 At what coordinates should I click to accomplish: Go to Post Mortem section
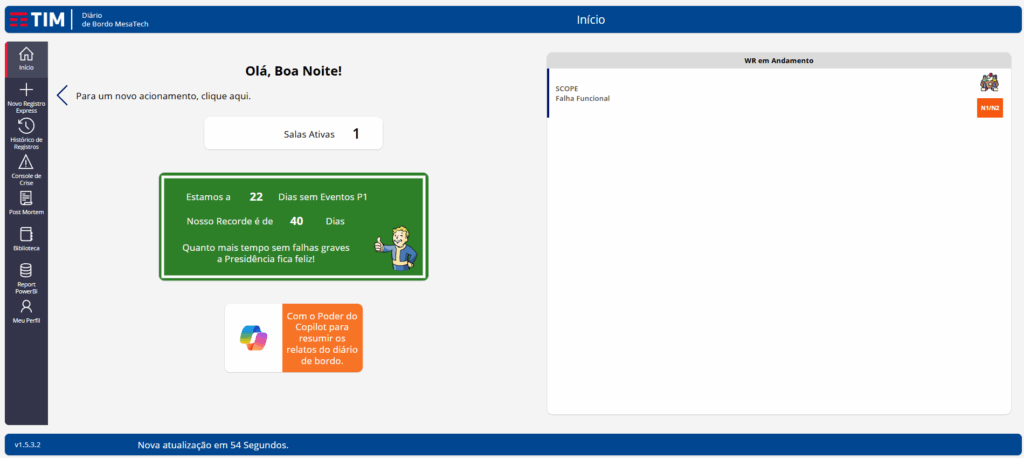coord(26,201)
